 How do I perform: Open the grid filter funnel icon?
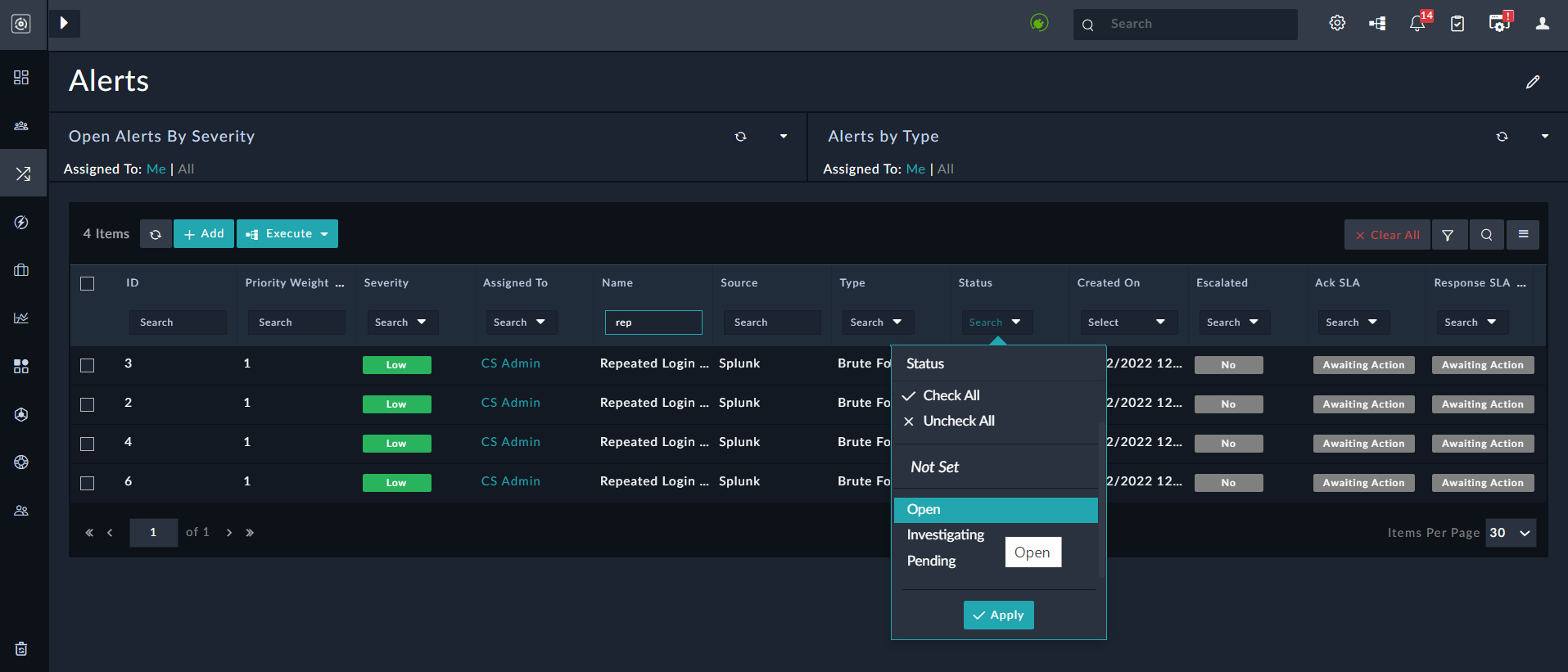click(x=1448, y=235)
